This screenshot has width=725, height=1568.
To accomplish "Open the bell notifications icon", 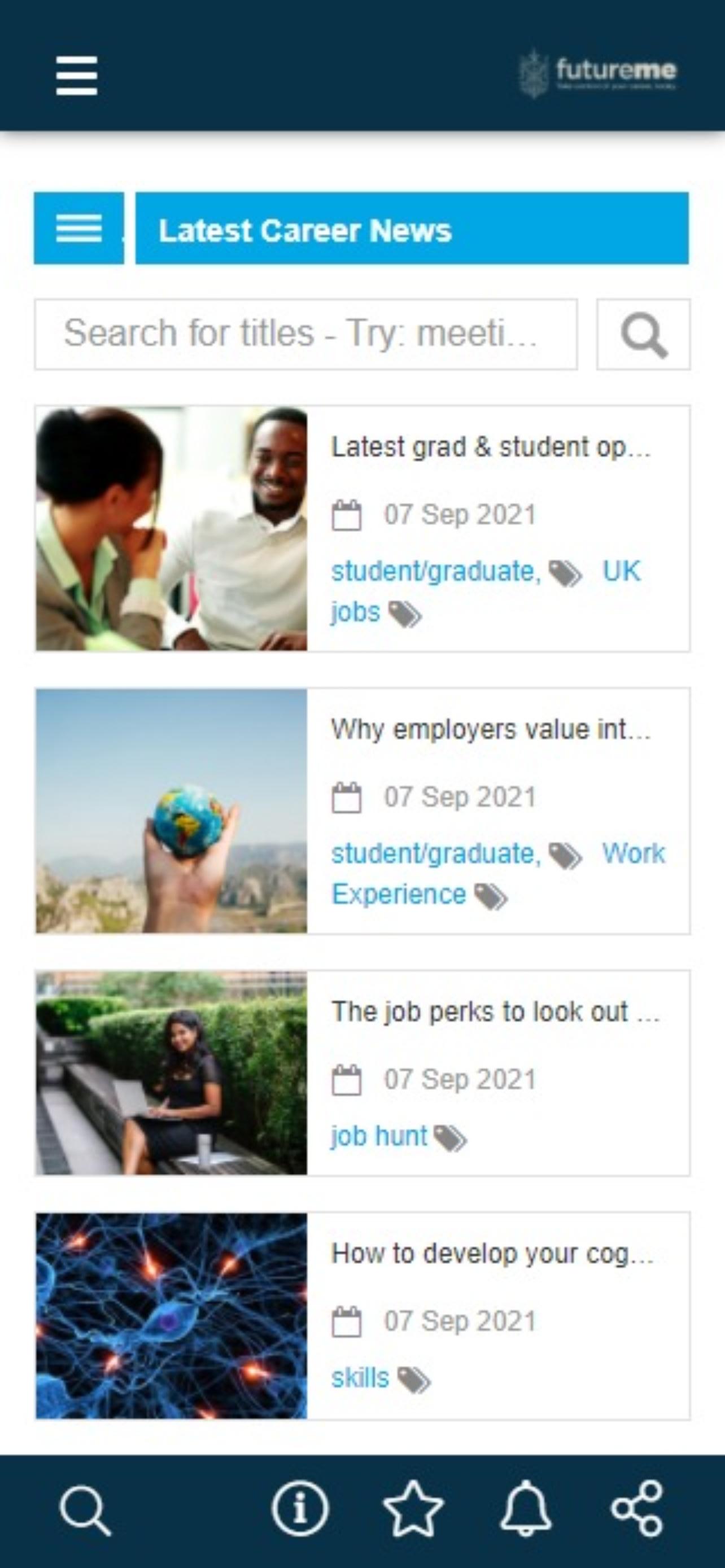I will 526,1509.
